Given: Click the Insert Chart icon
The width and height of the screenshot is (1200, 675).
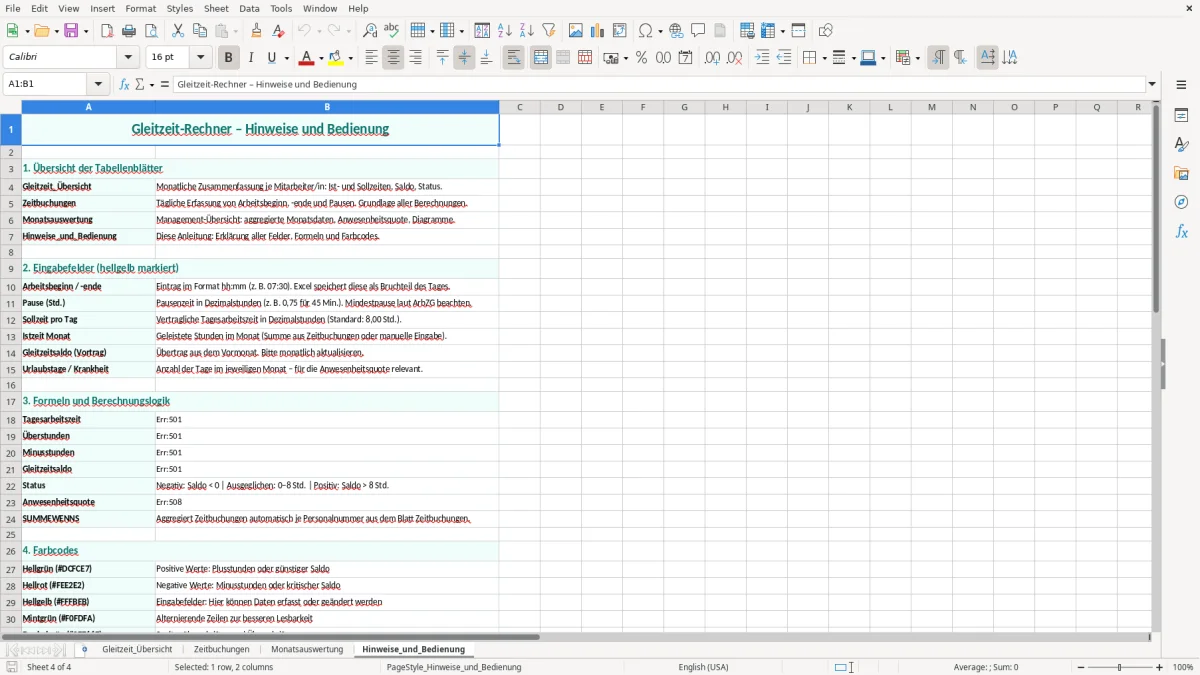Looking at the screenshot, I should point(598,31).
